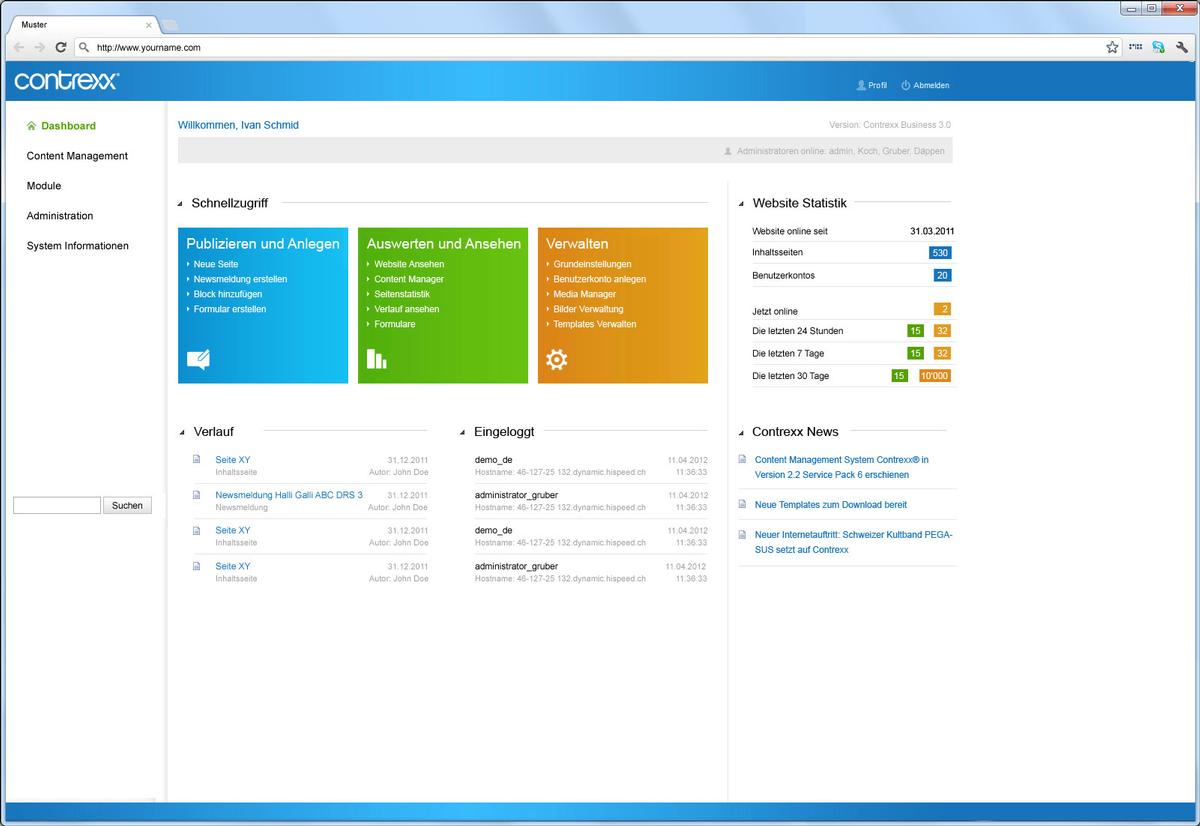The image size is (1200, 826).
Task: Open news about Version 2.2 Service Pack 6
Action: 841,467
